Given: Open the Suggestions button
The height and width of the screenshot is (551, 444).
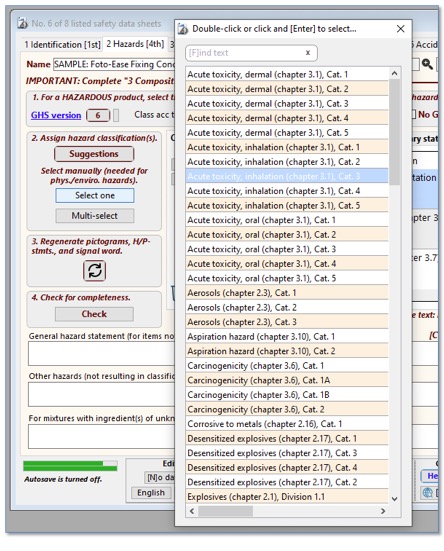Looking at the screenshot, I should coord(94,154).
